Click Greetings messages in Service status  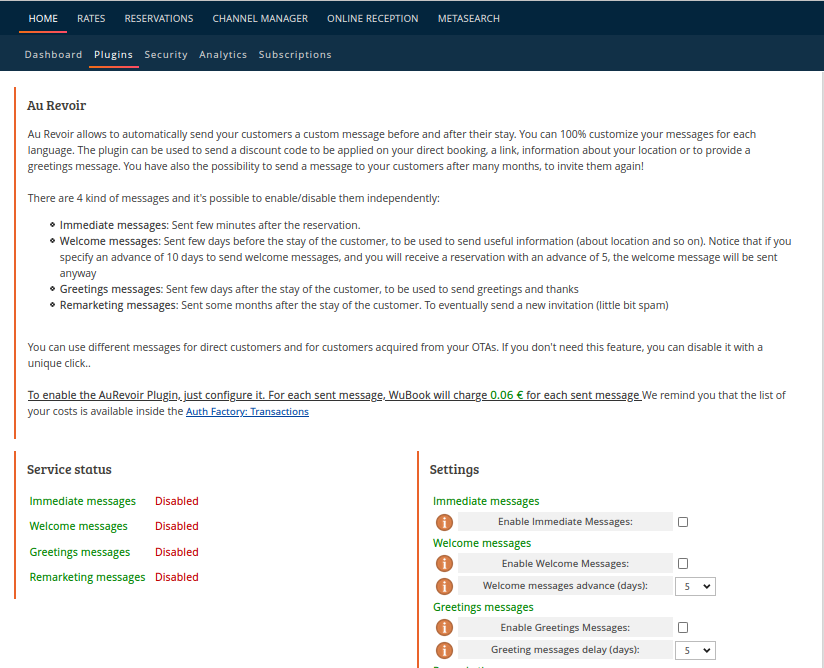pyautogui.click(x=80, y=552)
